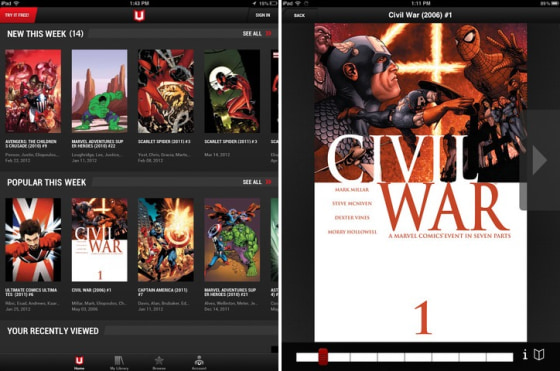Screen dimensions: 560x371
Task: Tap the 1:11 PM clock in right status bar
Action: click(x=420, y=3)
